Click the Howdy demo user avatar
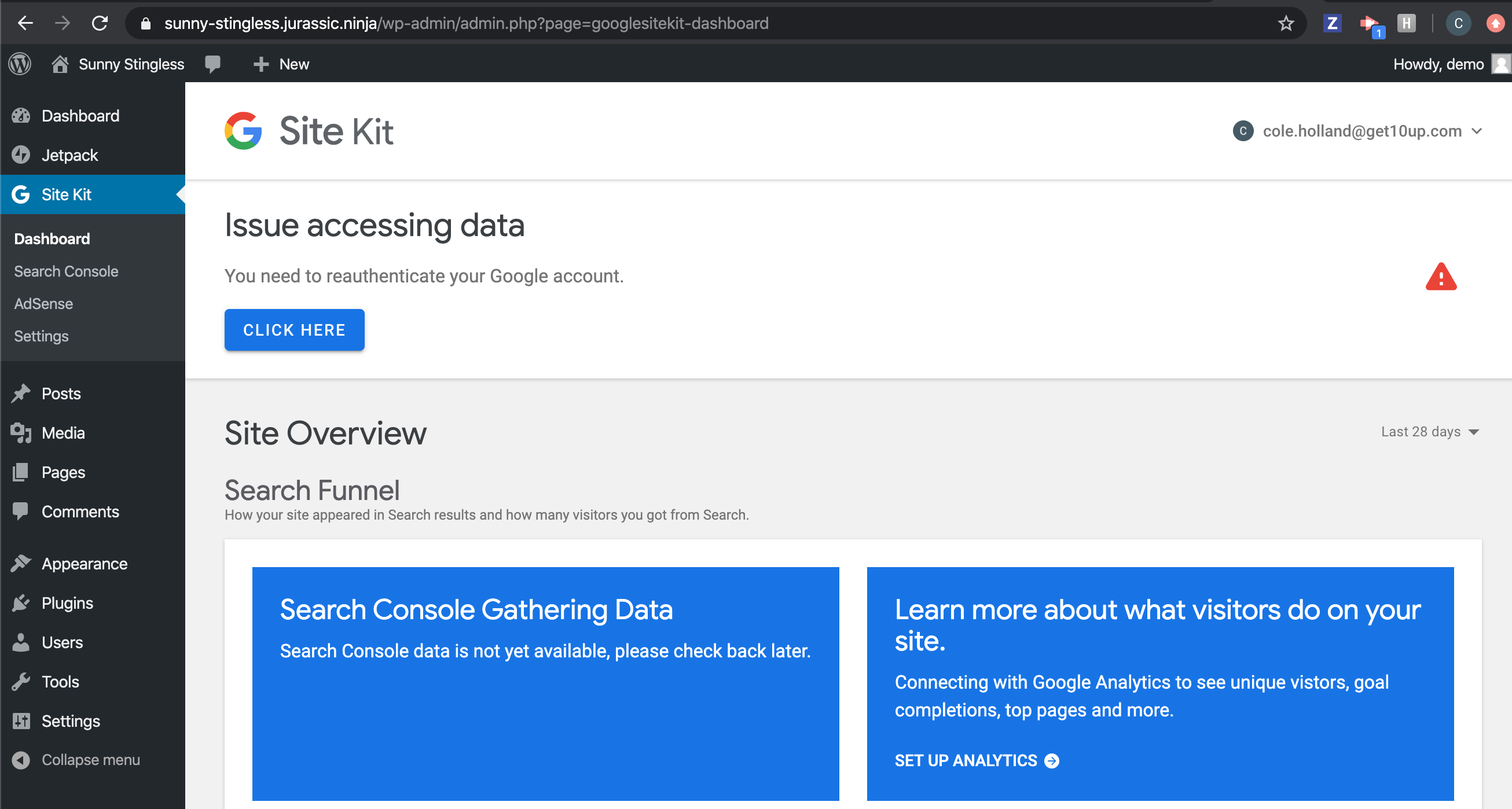Viewport: 1512px width, 809px height. 1502,64
